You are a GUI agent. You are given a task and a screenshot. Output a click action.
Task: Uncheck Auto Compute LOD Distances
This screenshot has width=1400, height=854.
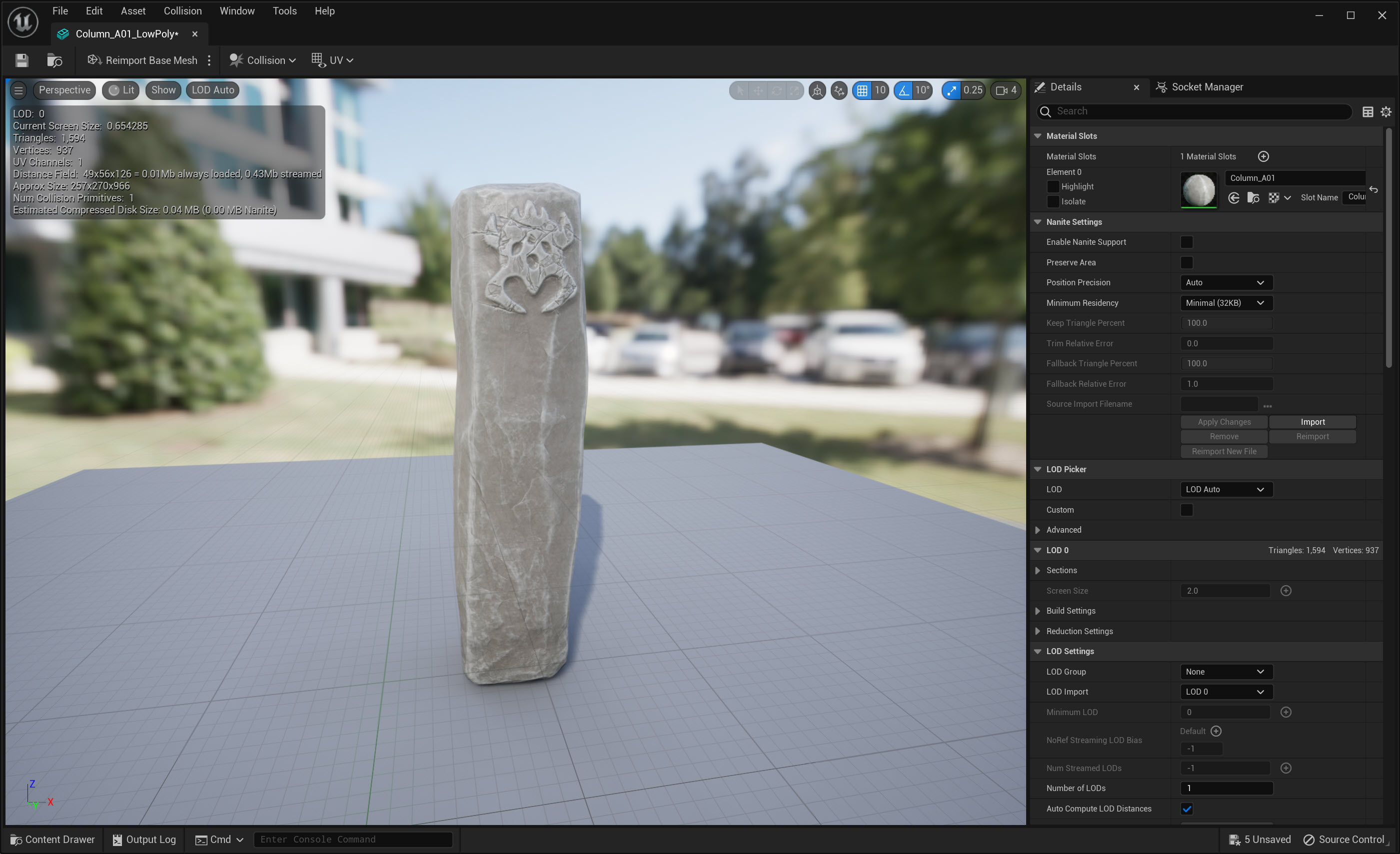1187,809
